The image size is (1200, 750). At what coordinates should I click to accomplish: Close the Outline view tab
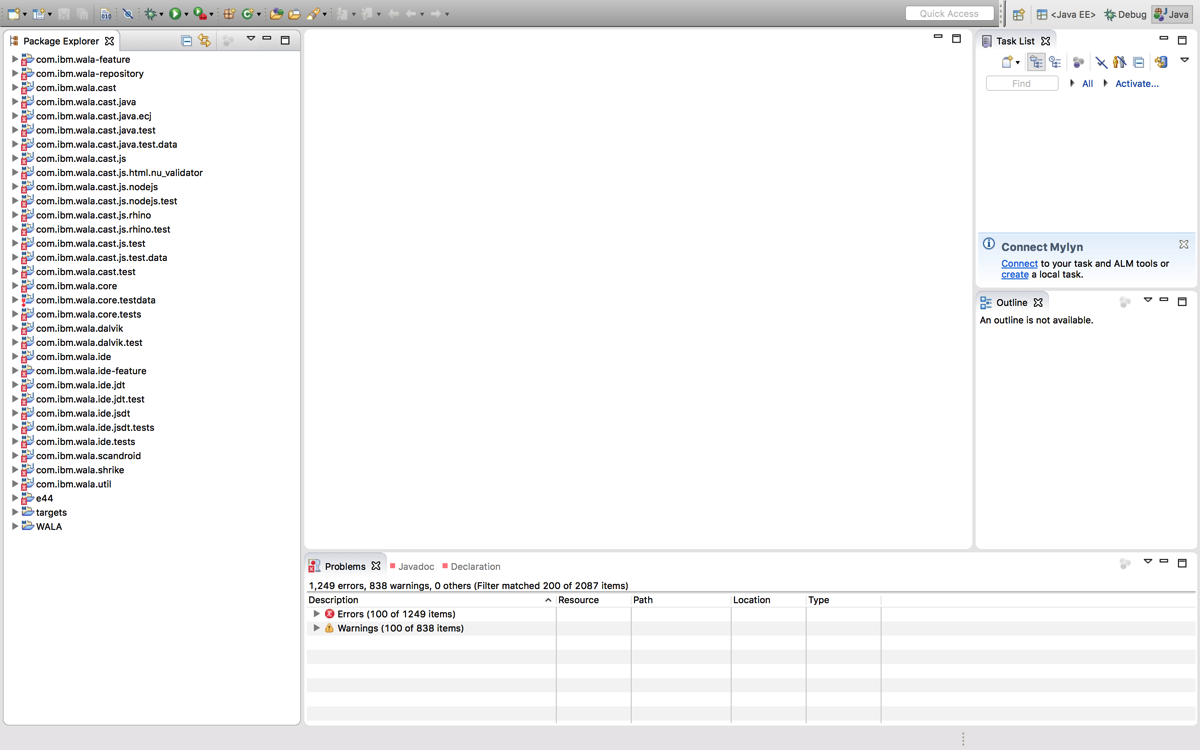[x=1038, y=302]
